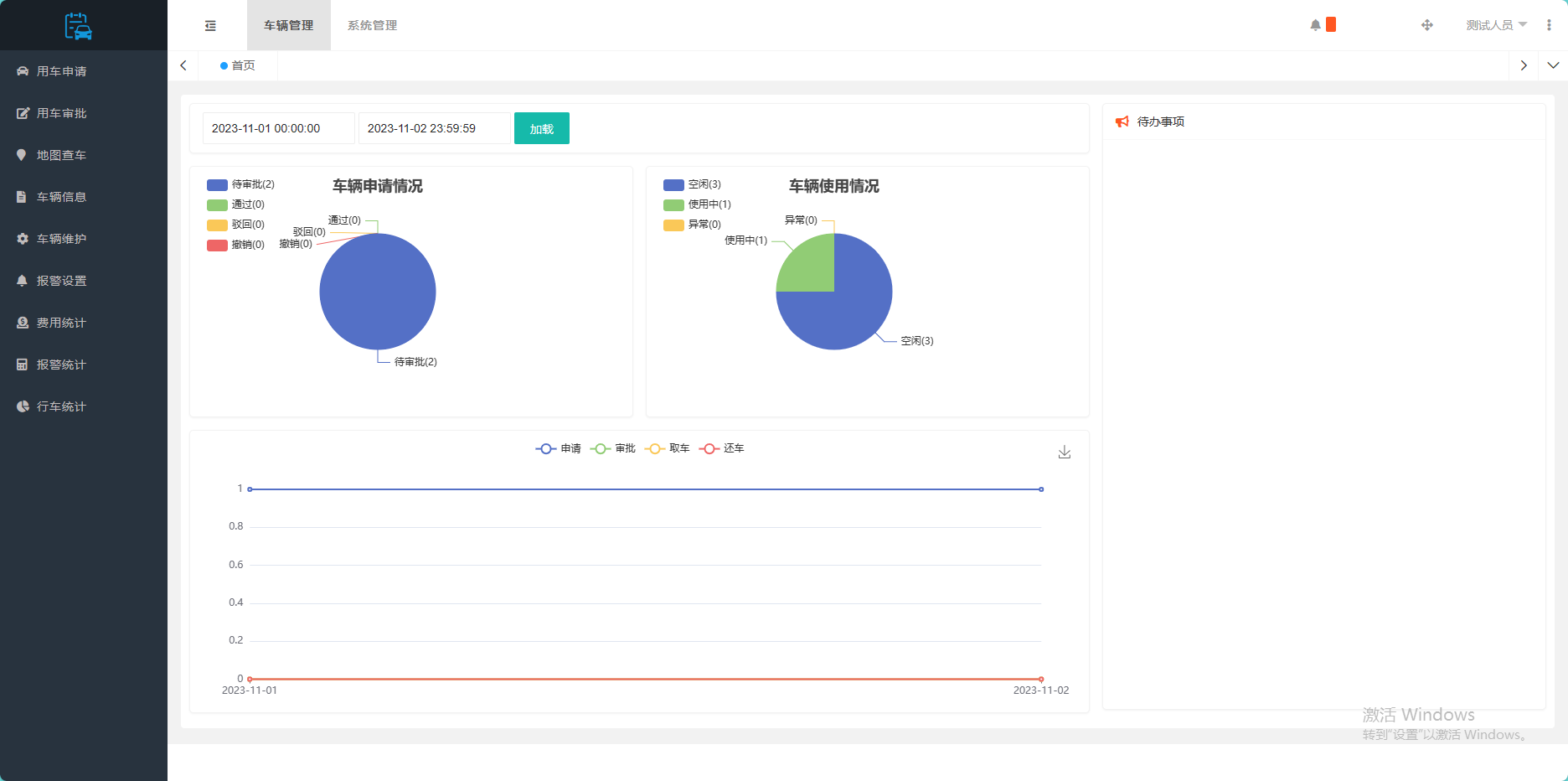The height and width of the screenshot is (781, 1568).
Task: Switch to the 系统管理 top tab
Action: 373,25
